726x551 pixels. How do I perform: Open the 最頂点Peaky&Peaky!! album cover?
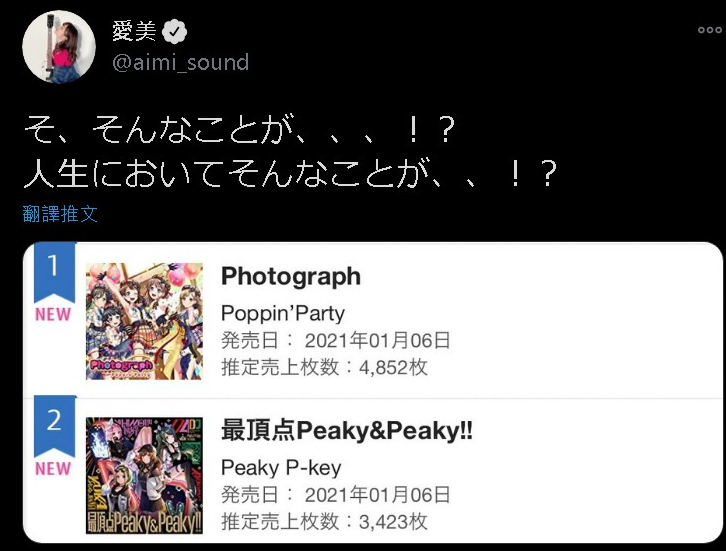pyautogui.click(x=144, y=476)
